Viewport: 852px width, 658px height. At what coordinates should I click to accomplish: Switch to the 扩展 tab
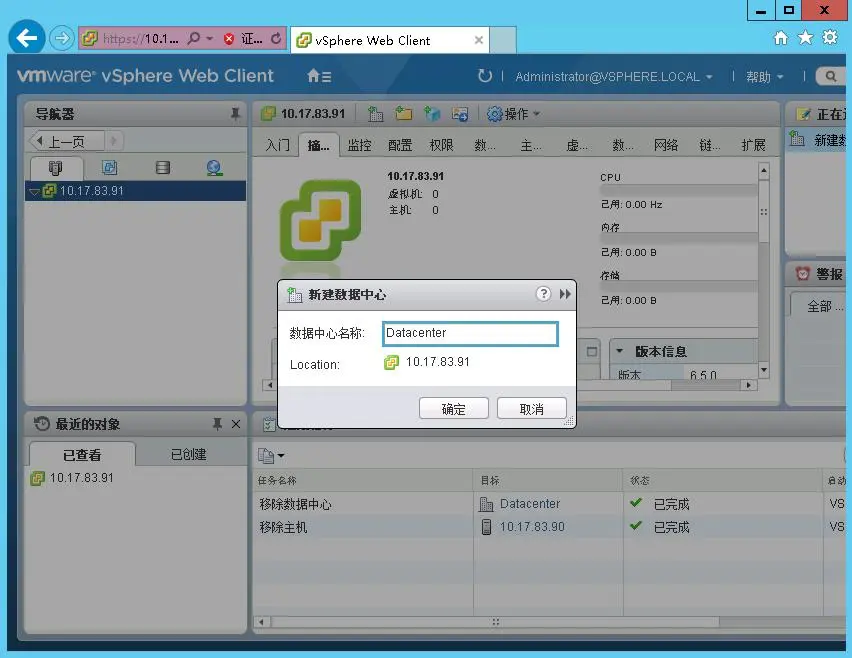753,145
